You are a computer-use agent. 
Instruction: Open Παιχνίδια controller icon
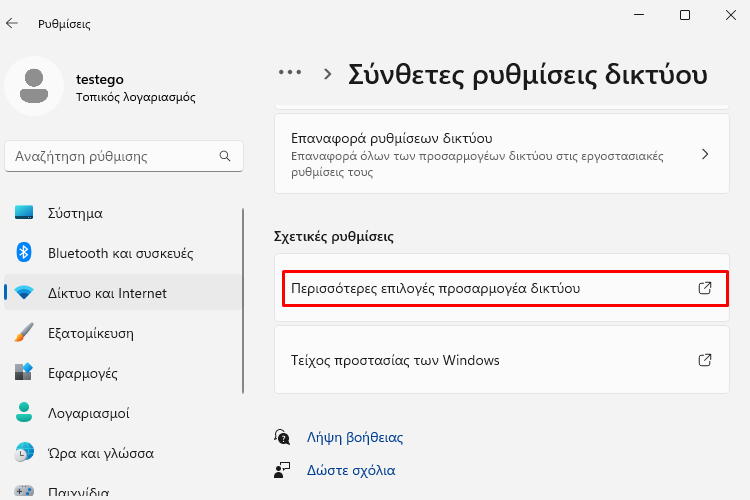(x=24, y=491)
